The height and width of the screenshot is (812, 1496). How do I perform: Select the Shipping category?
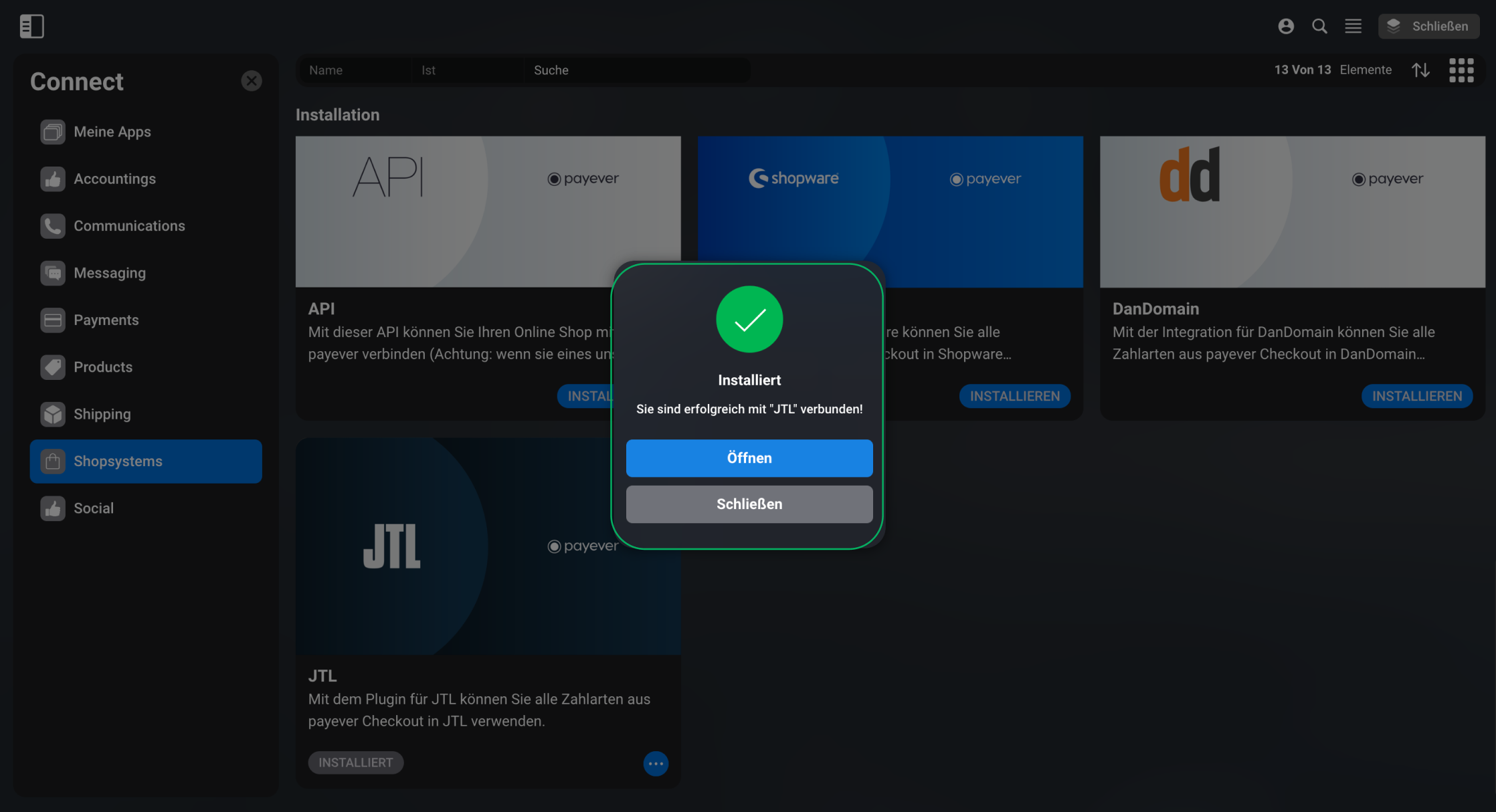146,414
